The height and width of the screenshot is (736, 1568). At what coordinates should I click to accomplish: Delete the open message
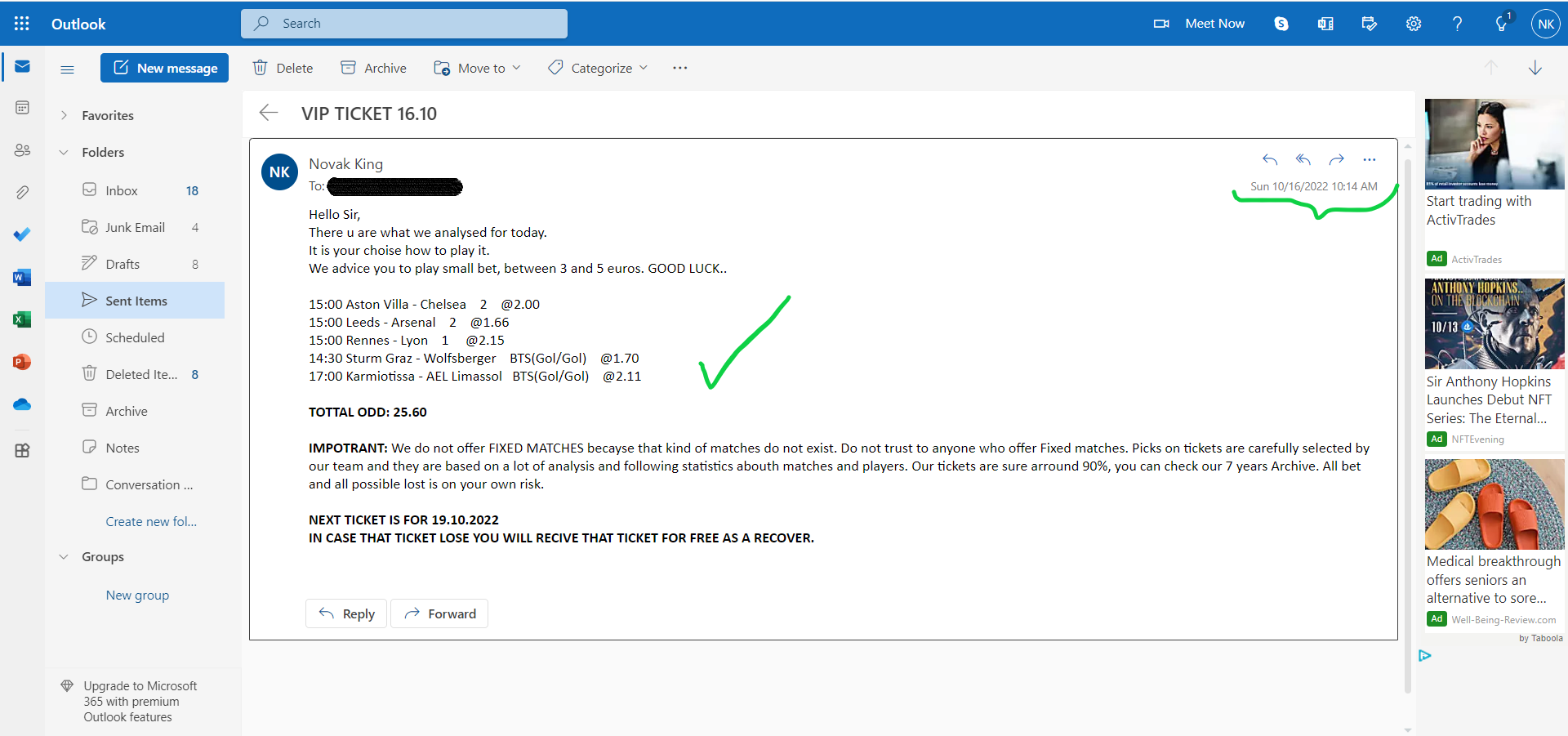click(283, 68)
